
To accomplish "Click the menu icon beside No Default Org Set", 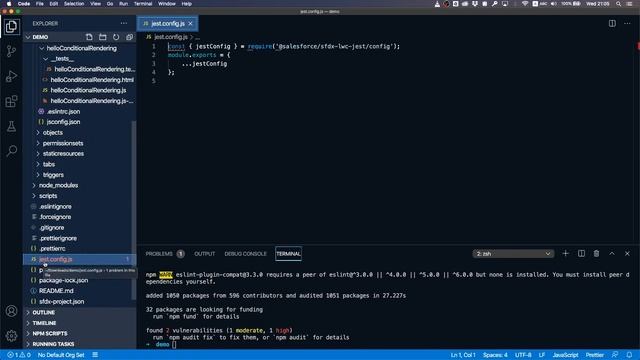I will pyautogui.click(x=95, y=355).
